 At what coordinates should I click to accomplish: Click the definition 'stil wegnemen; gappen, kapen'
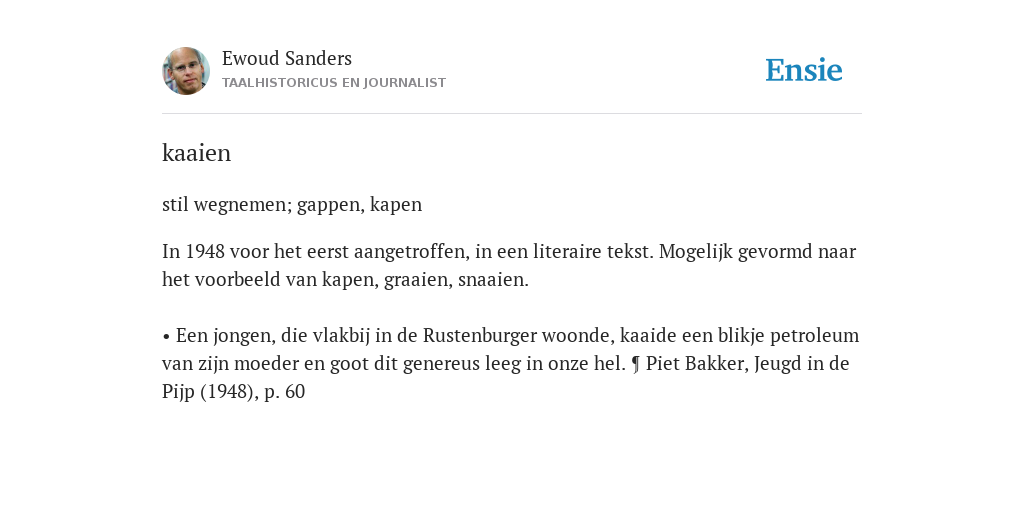coord(292,205)
